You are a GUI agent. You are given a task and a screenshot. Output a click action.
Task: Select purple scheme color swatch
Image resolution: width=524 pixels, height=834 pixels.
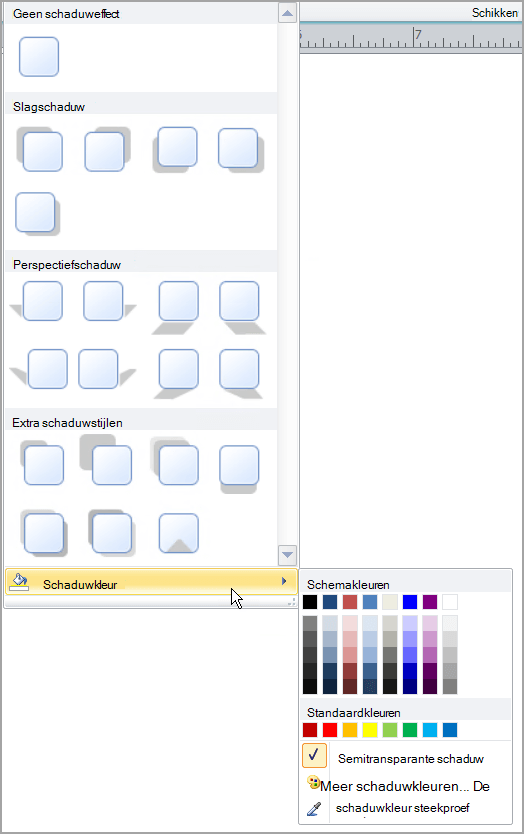coord(430,602)
